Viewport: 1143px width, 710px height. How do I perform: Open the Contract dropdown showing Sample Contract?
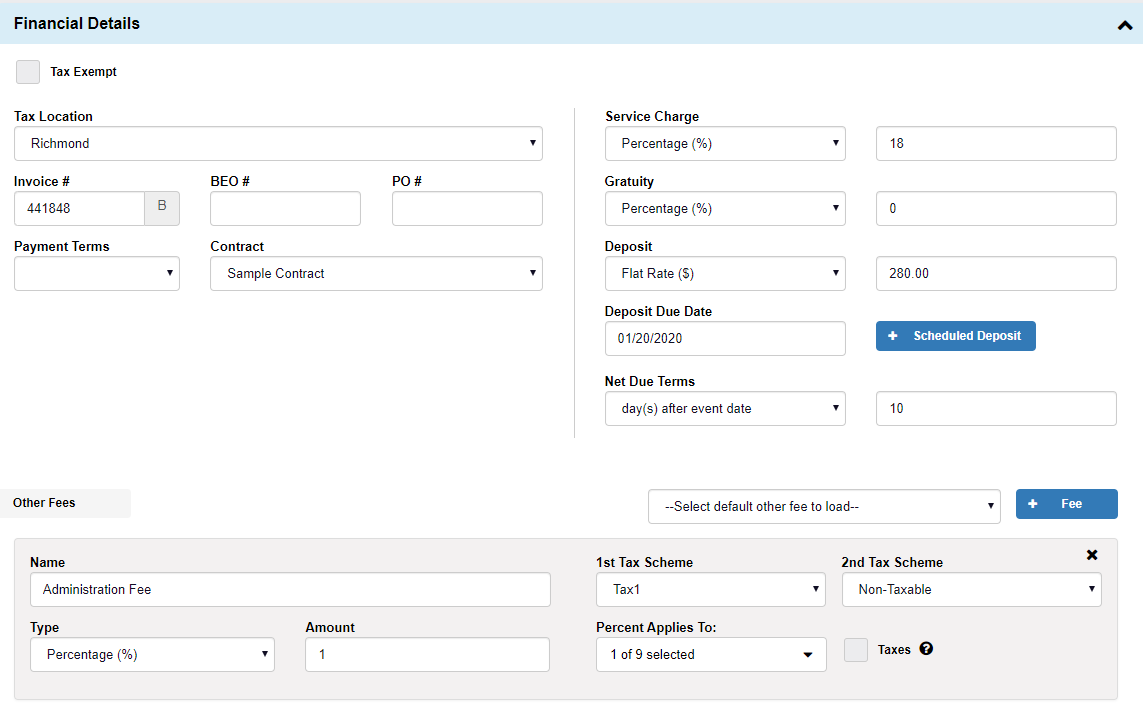pos(376,273)
